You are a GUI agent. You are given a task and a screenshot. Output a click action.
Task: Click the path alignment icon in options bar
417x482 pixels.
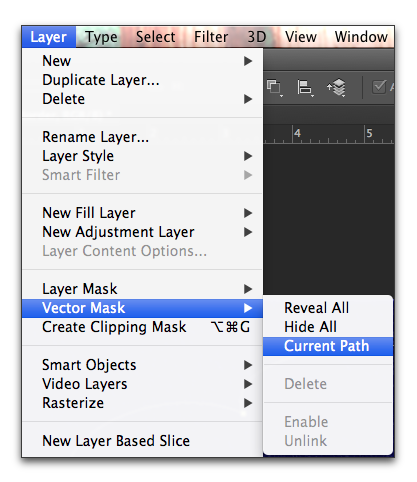305,88
